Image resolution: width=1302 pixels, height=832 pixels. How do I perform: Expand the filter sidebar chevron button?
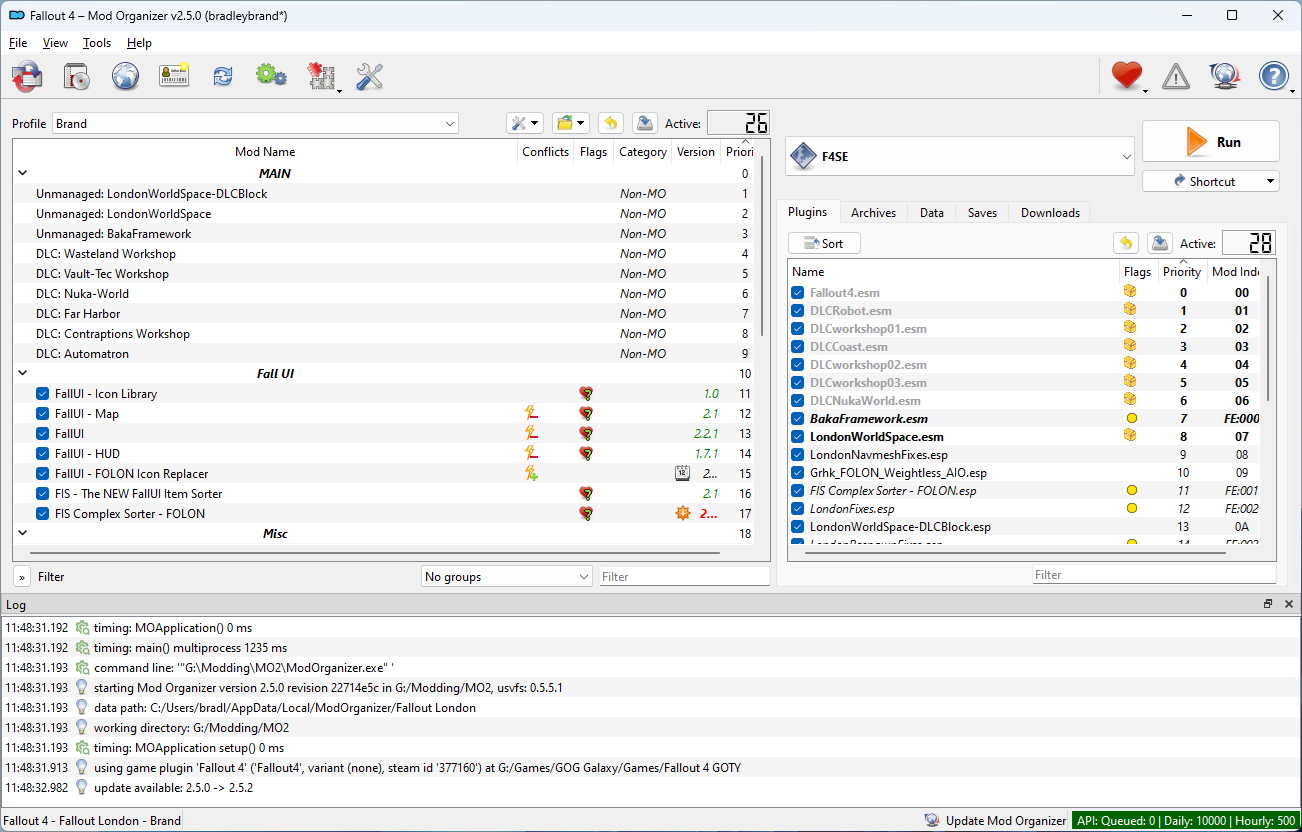[x=21, y=577]
